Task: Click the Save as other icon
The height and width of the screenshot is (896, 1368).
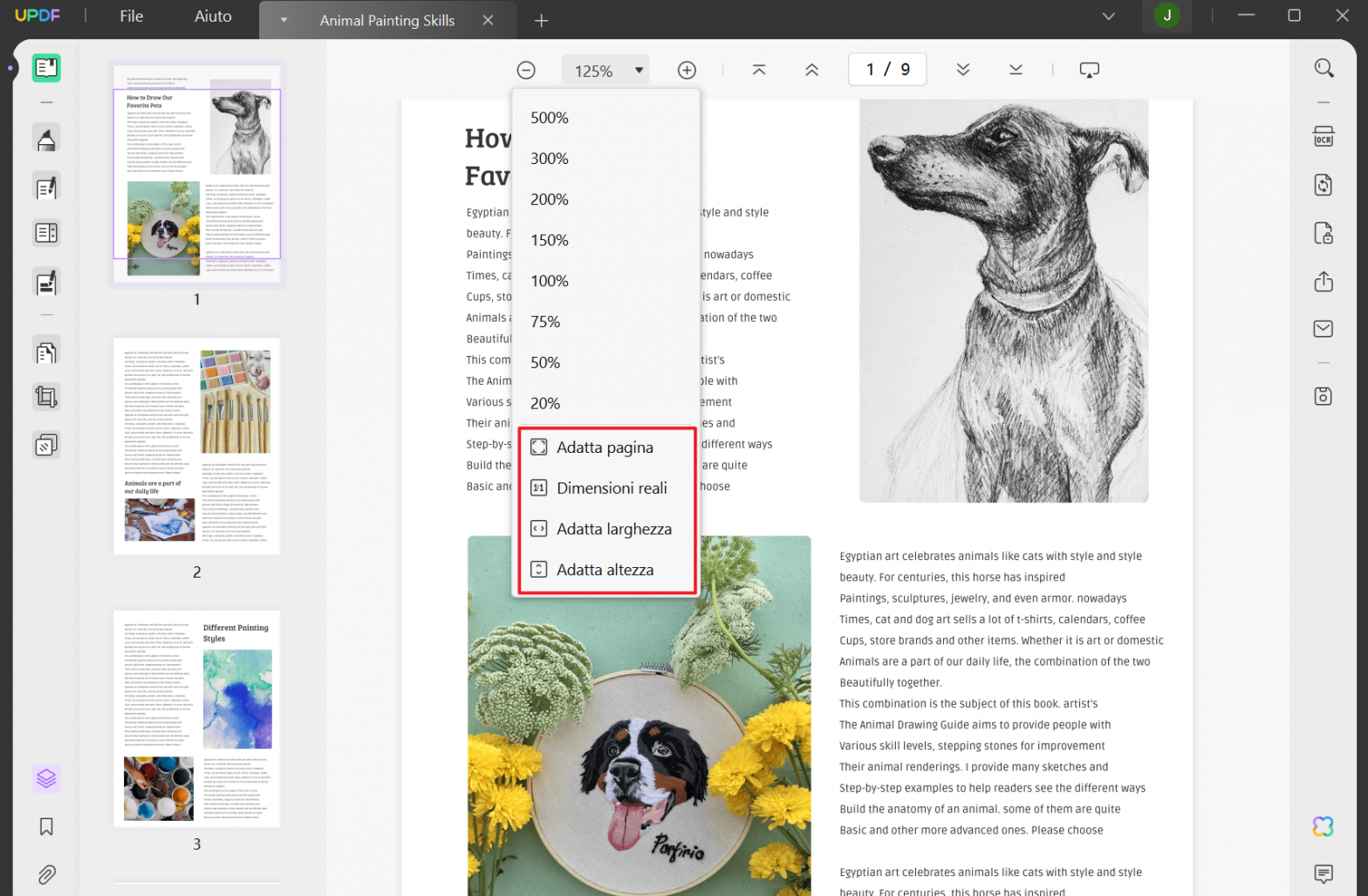Action: tap(1324, 396)
